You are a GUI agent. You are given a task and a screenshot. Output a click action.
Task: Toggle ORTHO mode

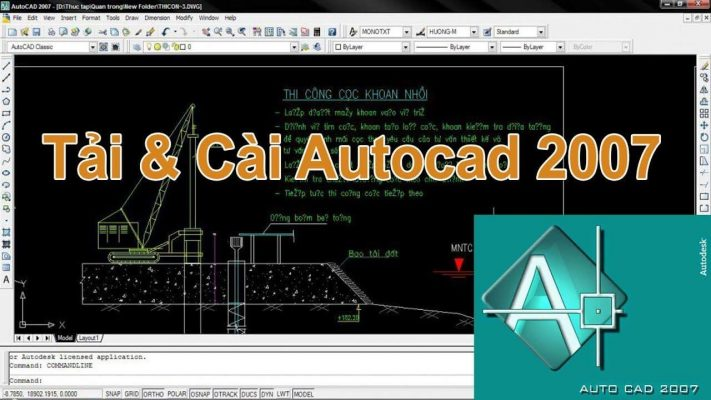pyautogui.click(x=153, y=394)
